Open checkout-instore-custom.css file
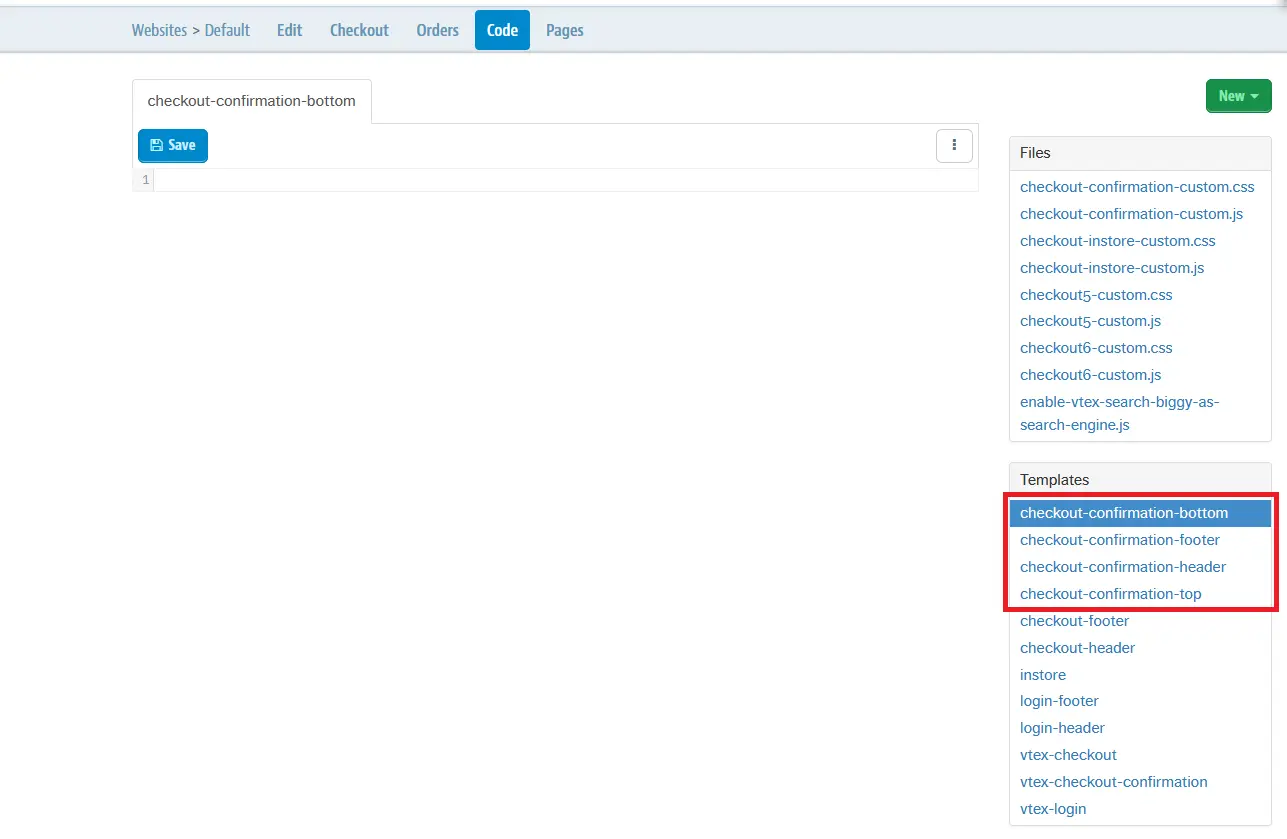1287x839 pixels. point(1117,241)
